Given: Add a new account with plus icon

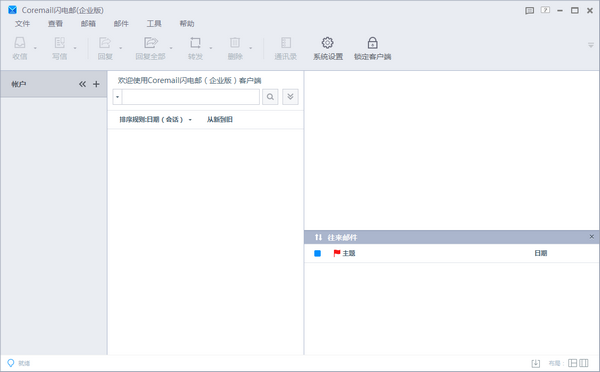Looking at the screenshot, I should pyautogui.click(x=96, y=84).
